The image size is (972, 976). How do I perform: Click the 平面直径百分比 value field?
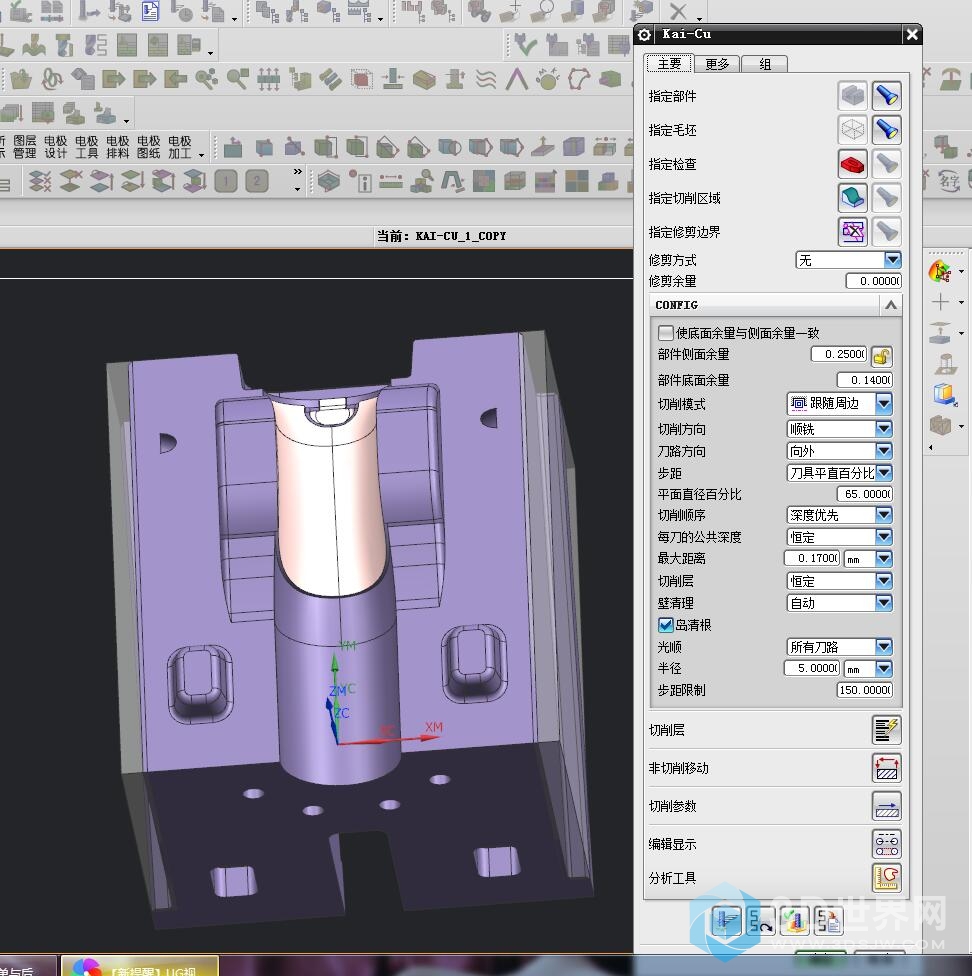[864, 494]
